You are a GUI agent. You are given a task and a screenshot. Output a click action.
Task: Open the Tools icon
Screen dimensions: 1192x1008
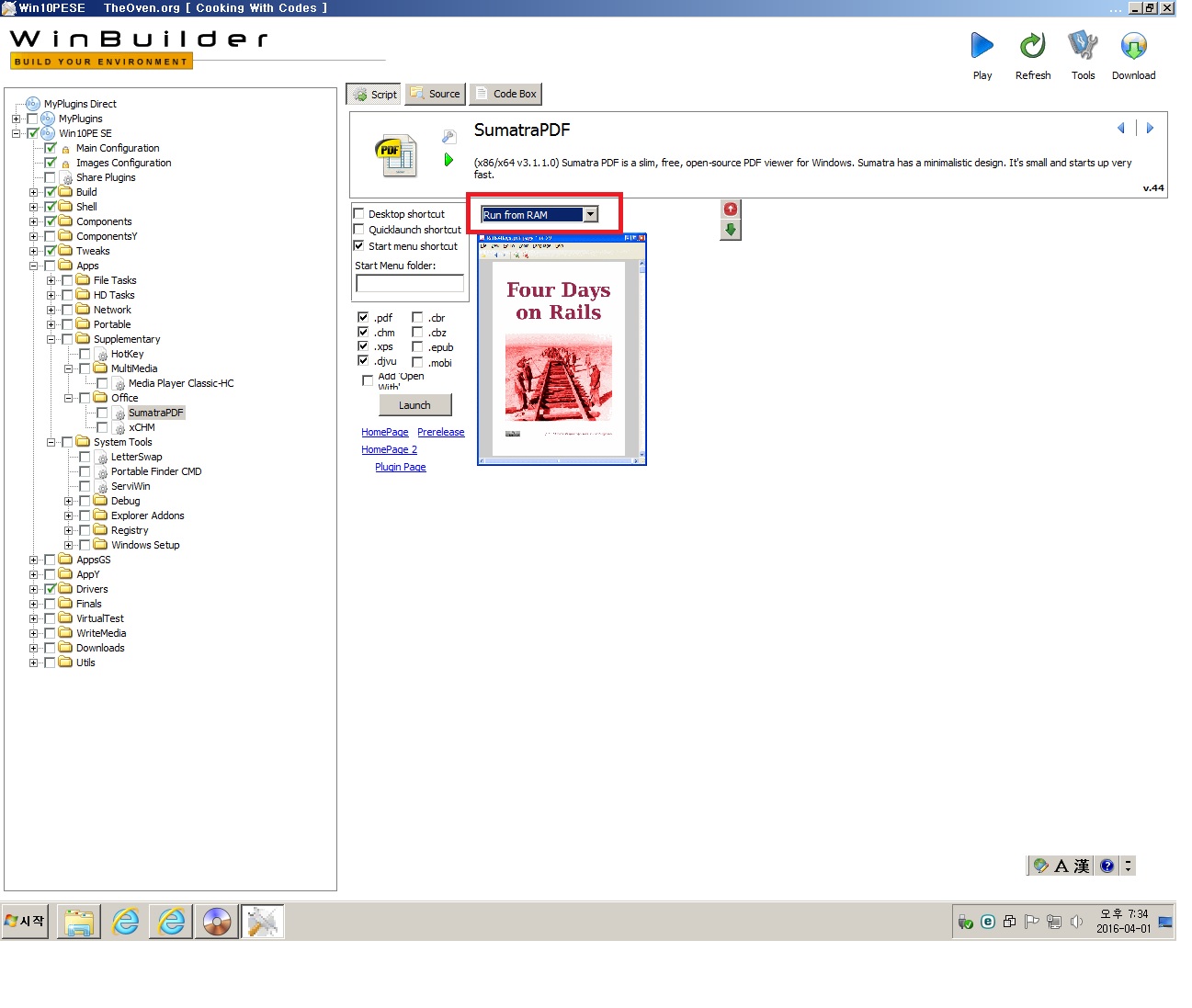[x=1083, y=46]
